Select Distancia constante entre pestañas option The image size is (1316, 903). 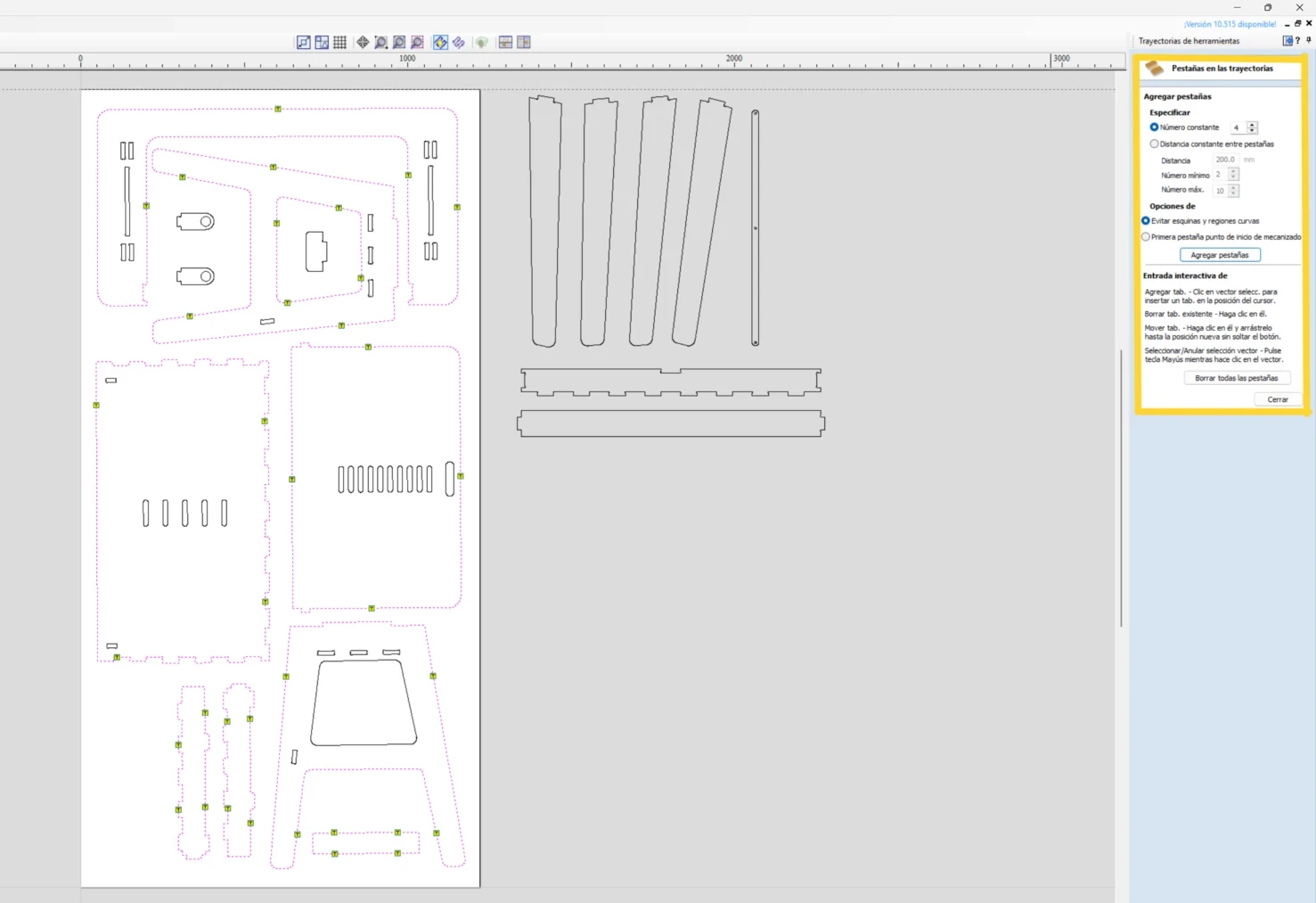pyautogui.click(x=1154, y=144)
